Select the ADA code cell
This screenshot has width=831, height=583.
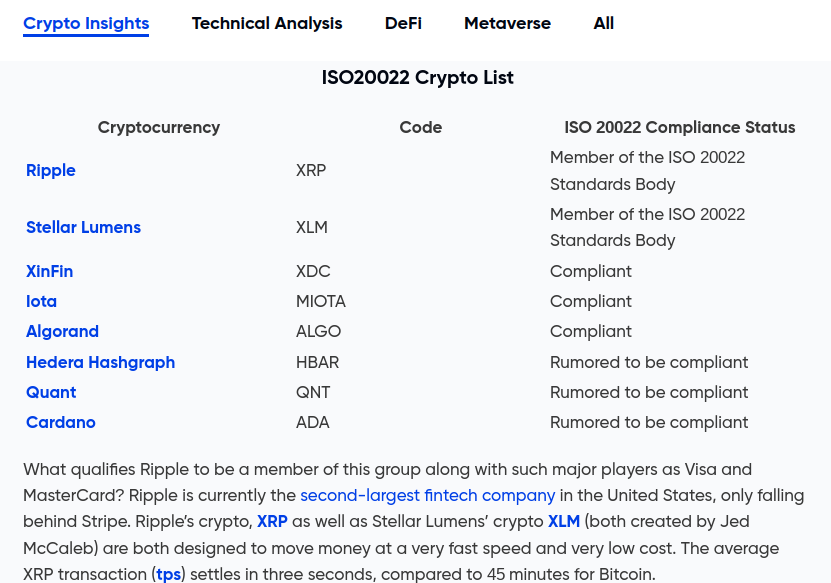[313, 422]
